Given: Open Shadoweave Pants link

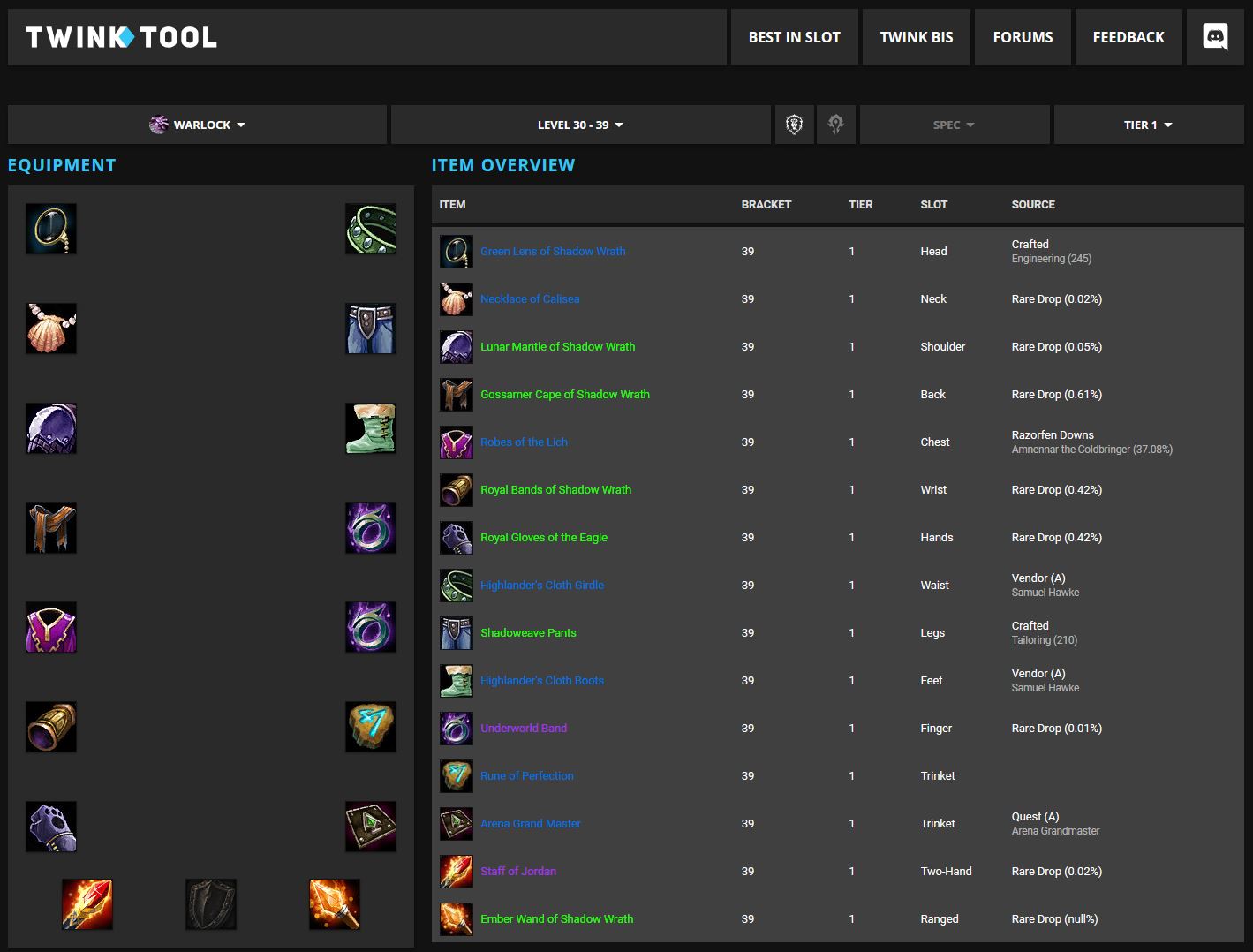Looking at the screenshot, I should coord(528,633).
